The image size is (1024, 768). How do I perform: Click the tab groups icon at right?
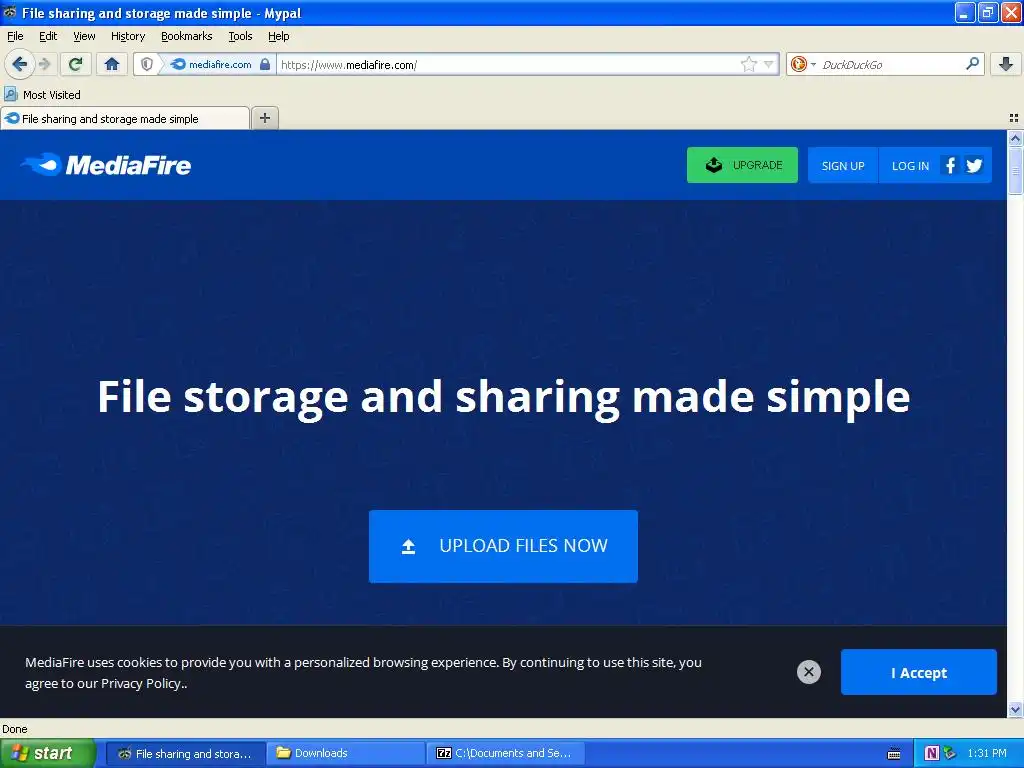1014,118
